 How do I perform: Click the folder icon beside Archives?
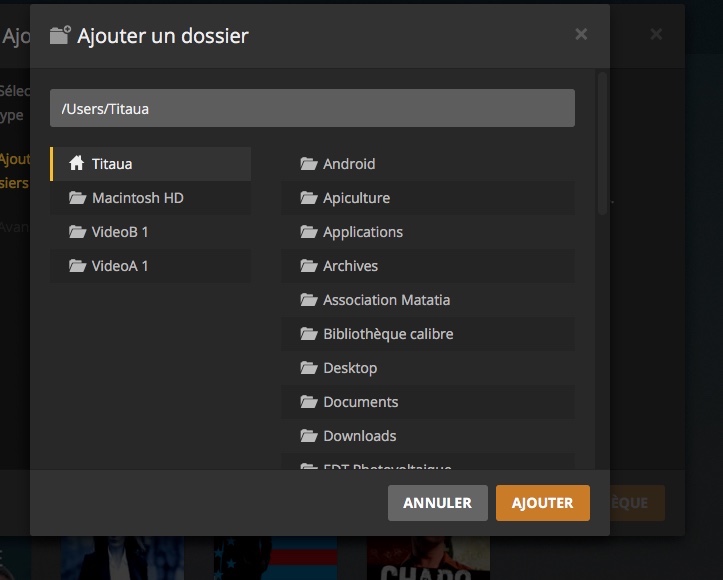point(309,266)
